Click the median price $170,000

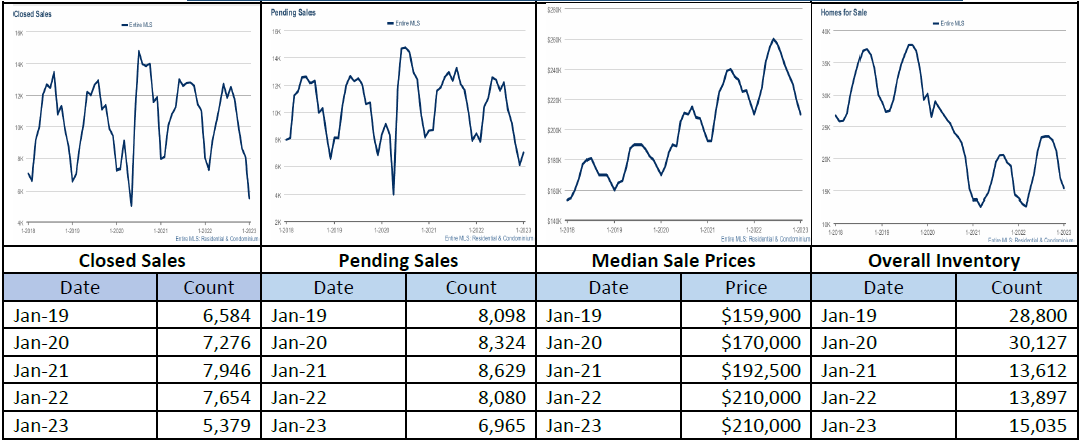[761, 343]
